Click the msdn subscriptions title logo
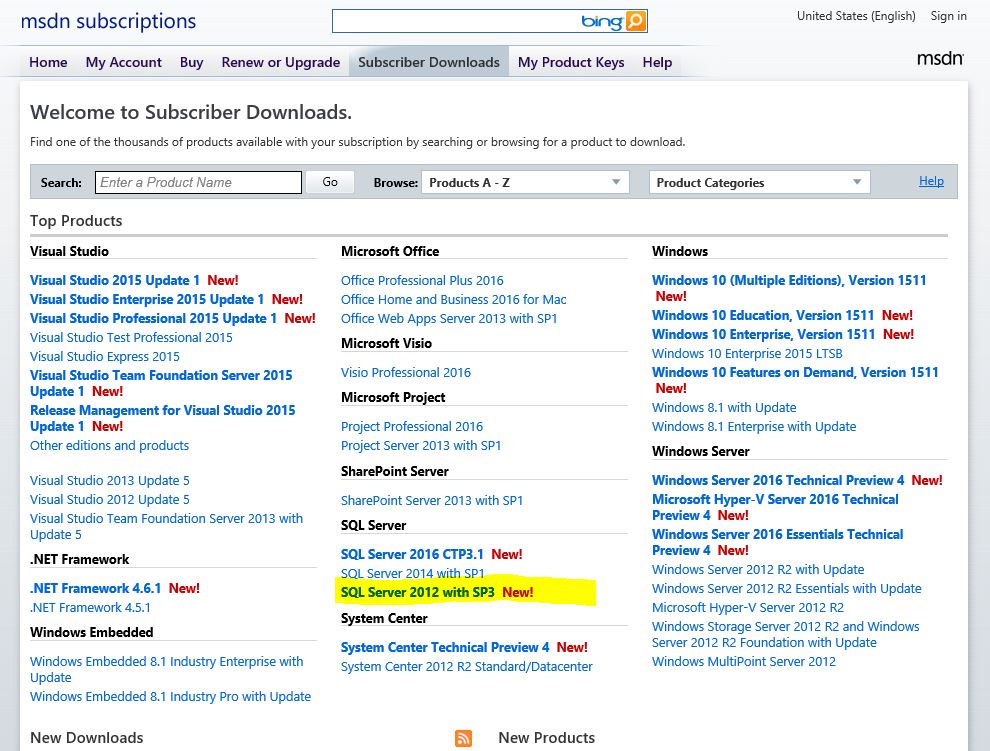The image size is (990, 751). [109, 21]
